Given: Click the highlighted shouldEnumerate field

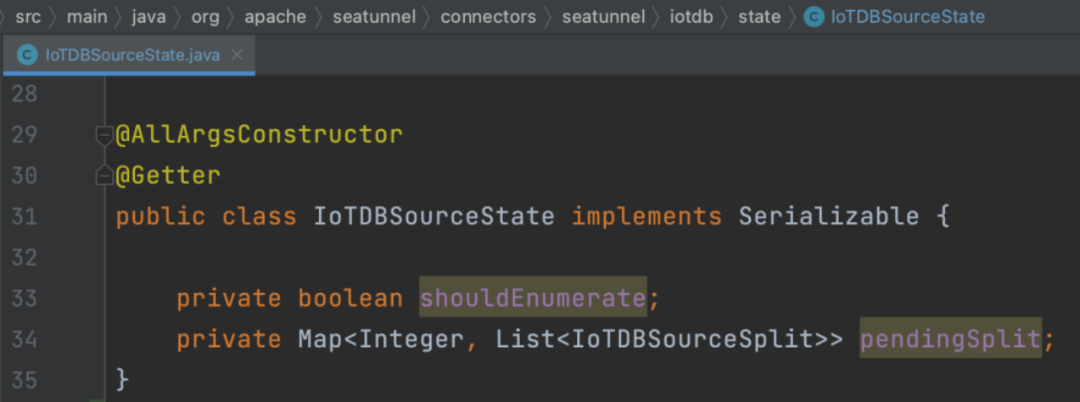Looking at the screenshot, I should coord(533,298).
